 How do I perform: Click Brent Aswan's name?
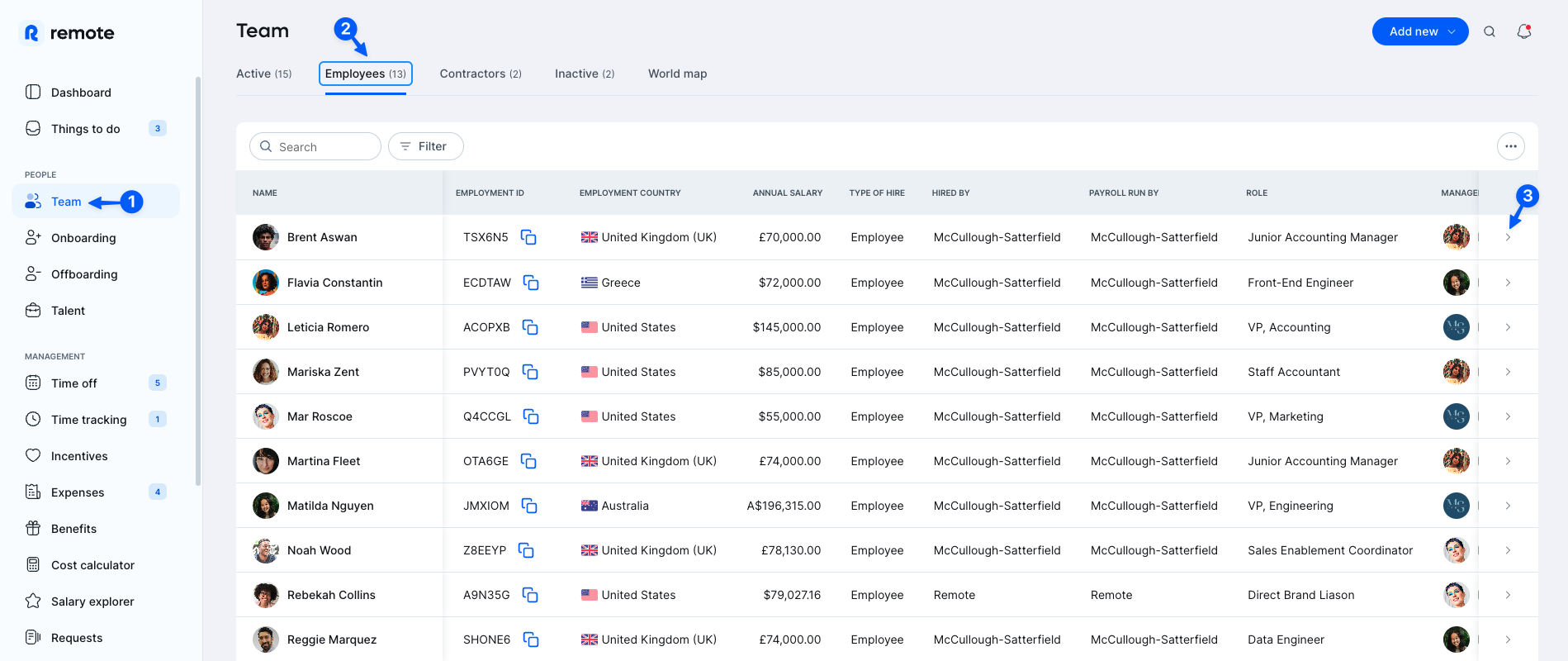(x=322, y=237)
